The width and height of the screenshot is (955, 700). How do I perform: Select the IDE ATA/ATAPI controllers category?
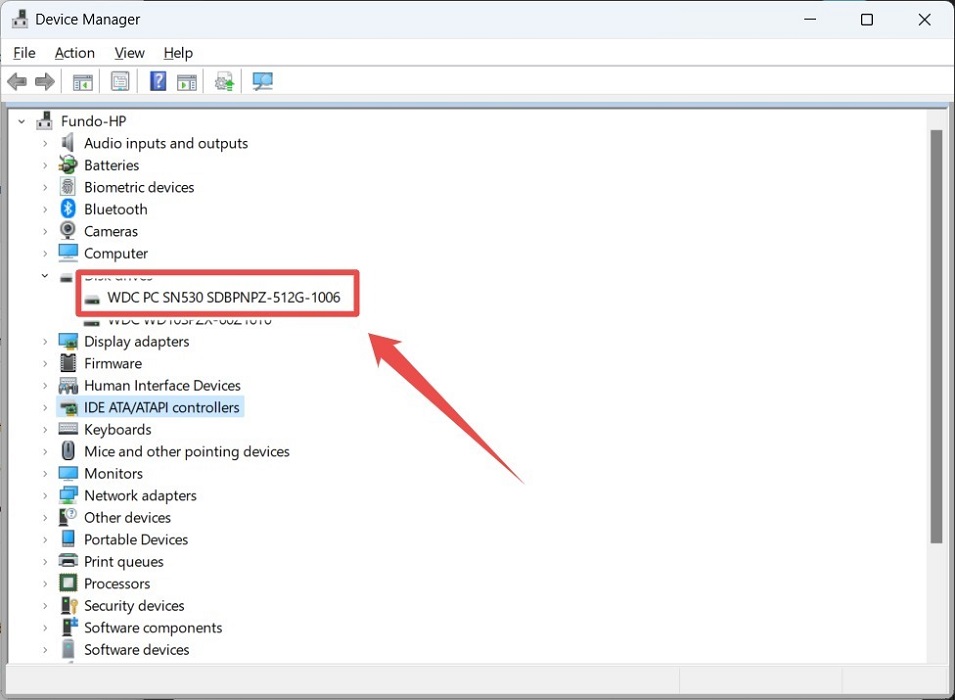click(162, 407)
